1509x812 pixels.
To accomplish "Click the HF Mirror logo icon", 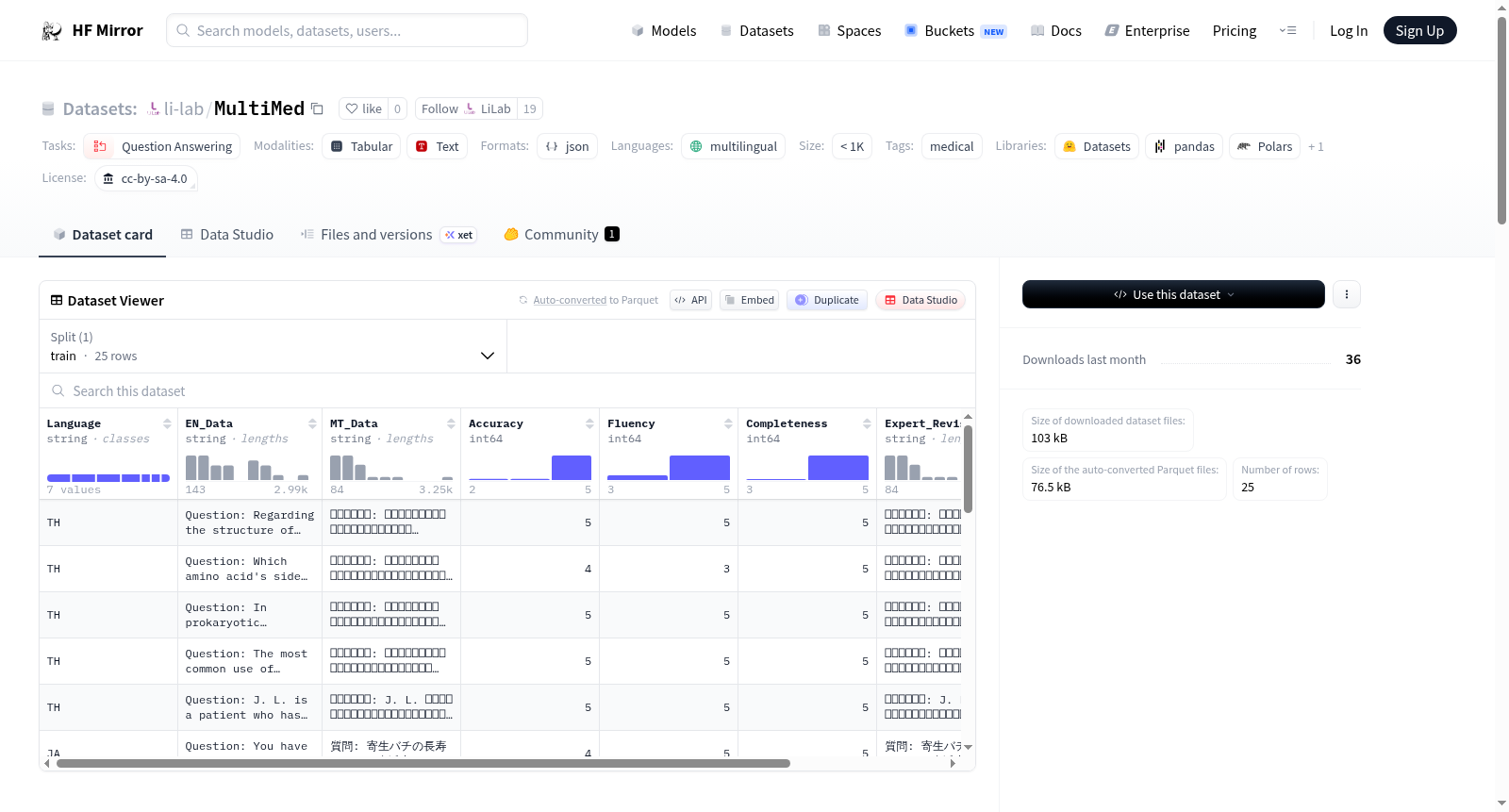I will (52, 31).
